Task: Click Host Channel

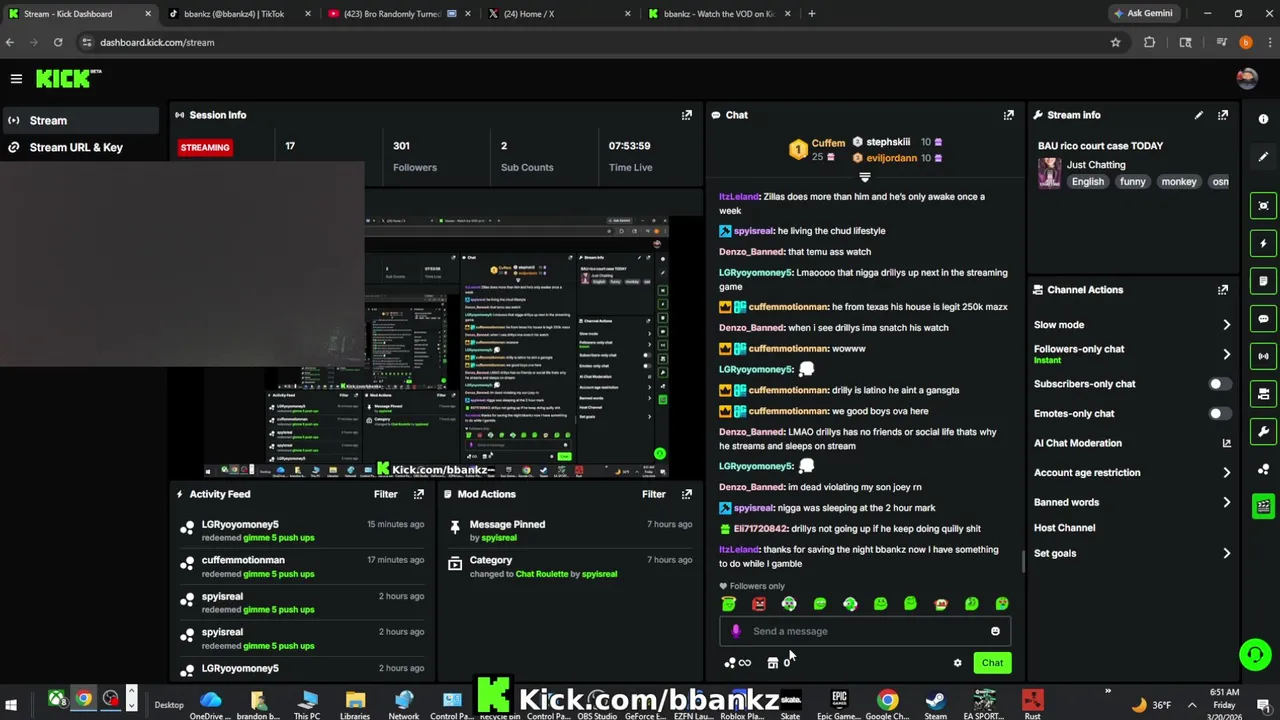Action: (x=1064, y=528)
